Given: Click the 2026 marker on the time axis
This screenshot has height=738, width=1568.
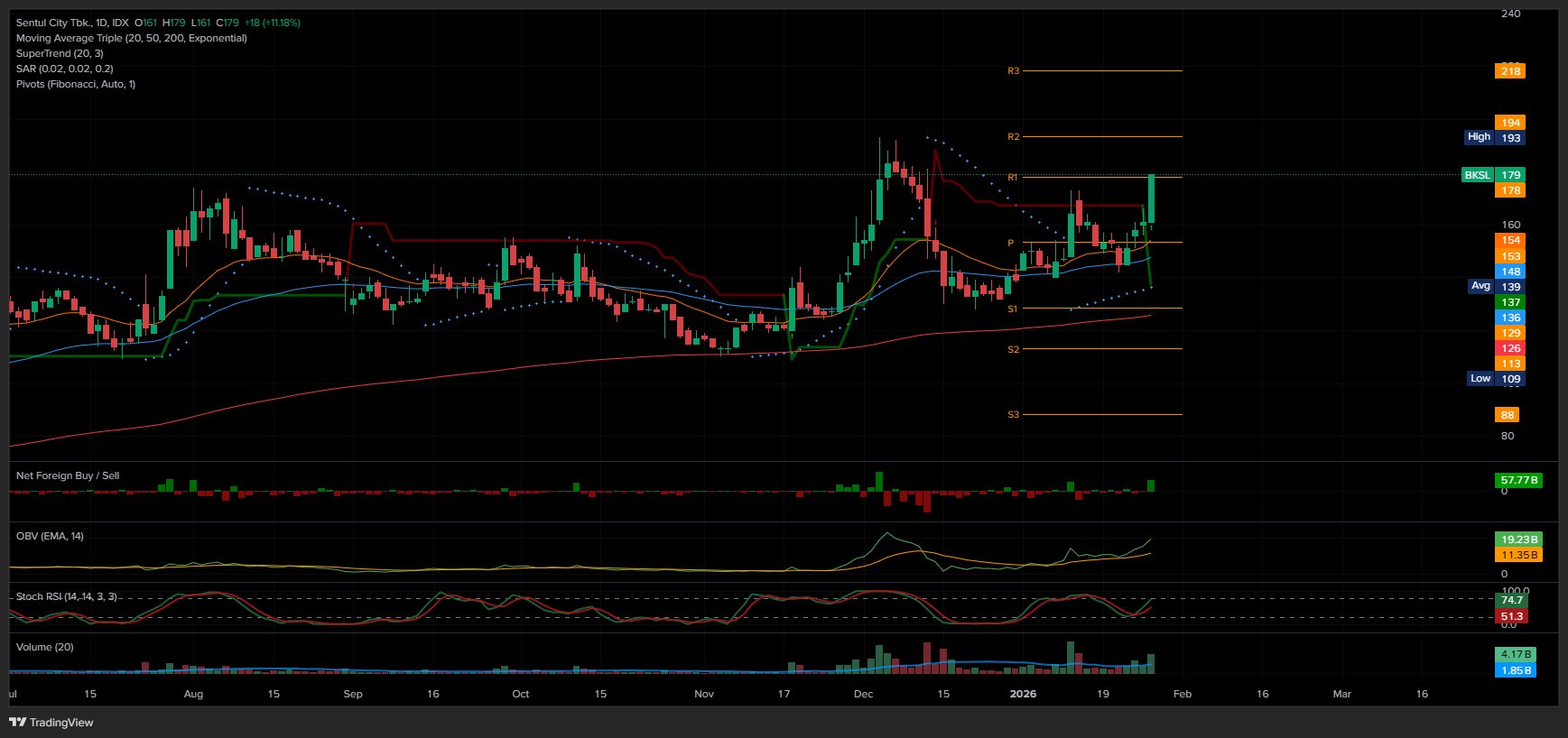Looking at the screenshot, I should click(x=1023, y=694).
